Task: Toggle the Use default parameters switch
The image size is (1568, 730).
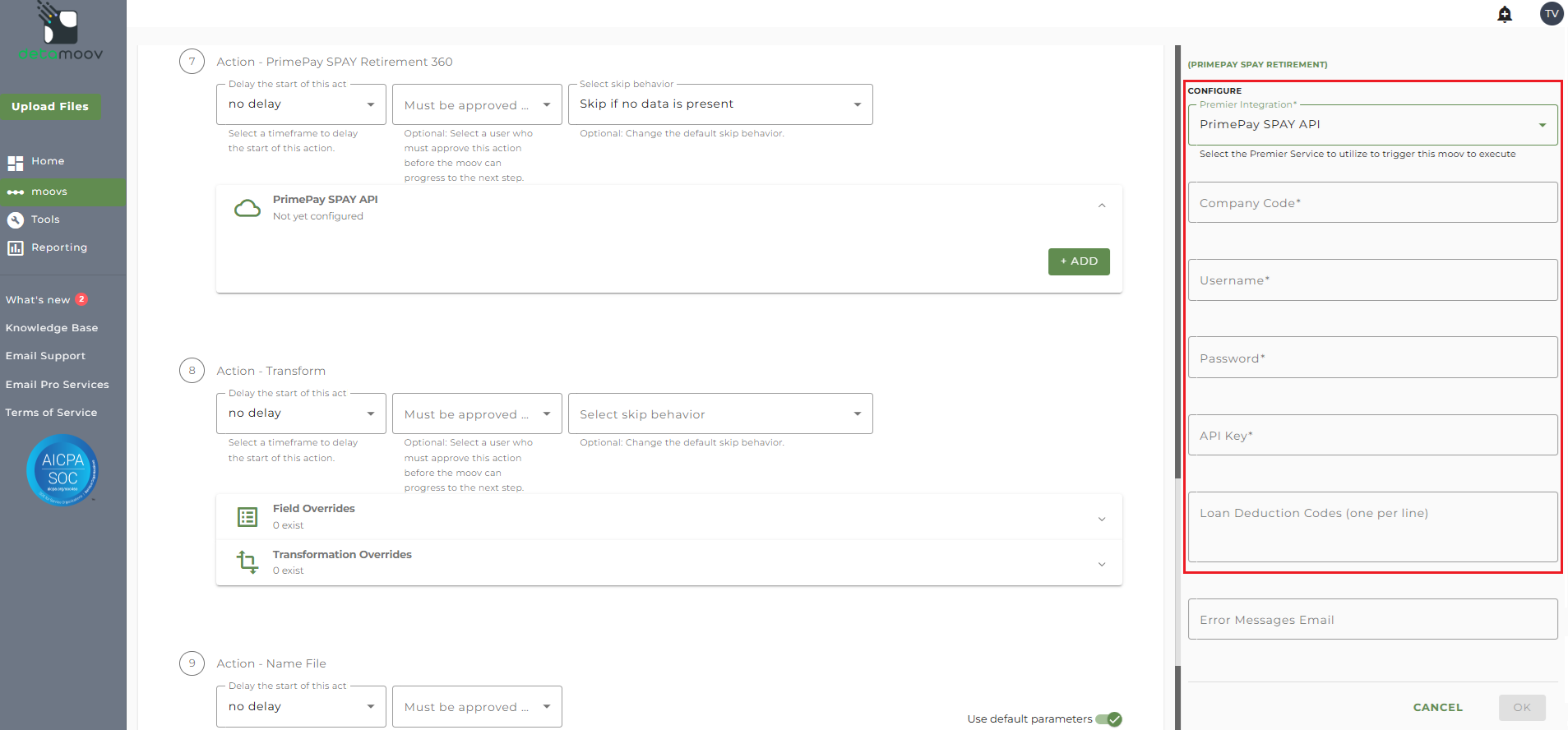Action: (x=1109, y=719)
